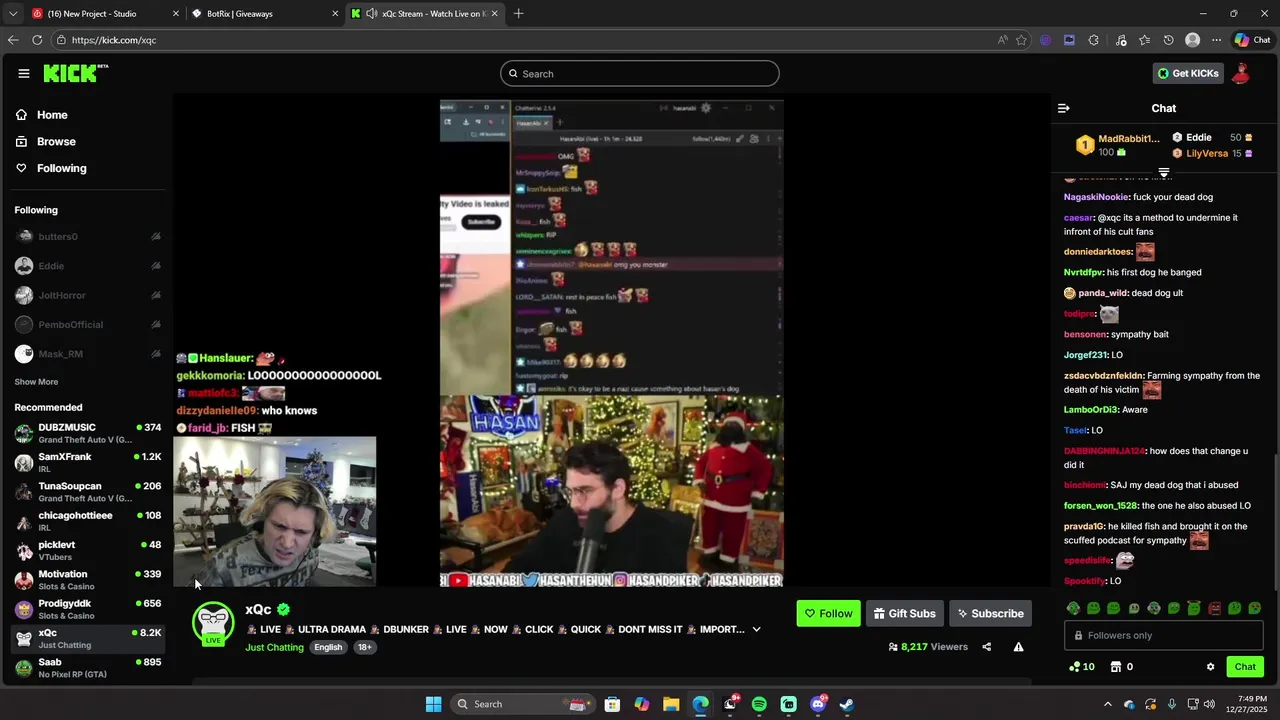Open Windows Start menu
Screen dimensions: 1280x720
click(433, 704)
